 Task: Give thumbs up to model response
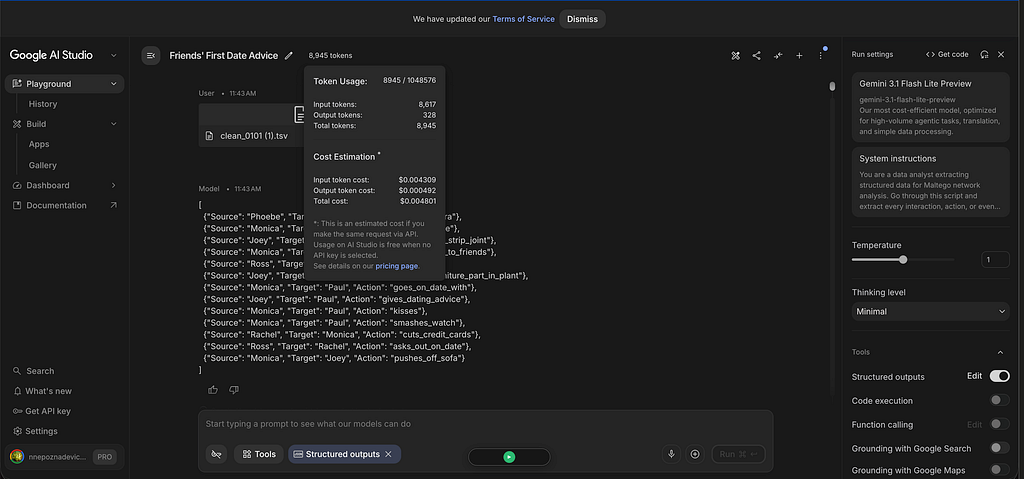(213, 389)
